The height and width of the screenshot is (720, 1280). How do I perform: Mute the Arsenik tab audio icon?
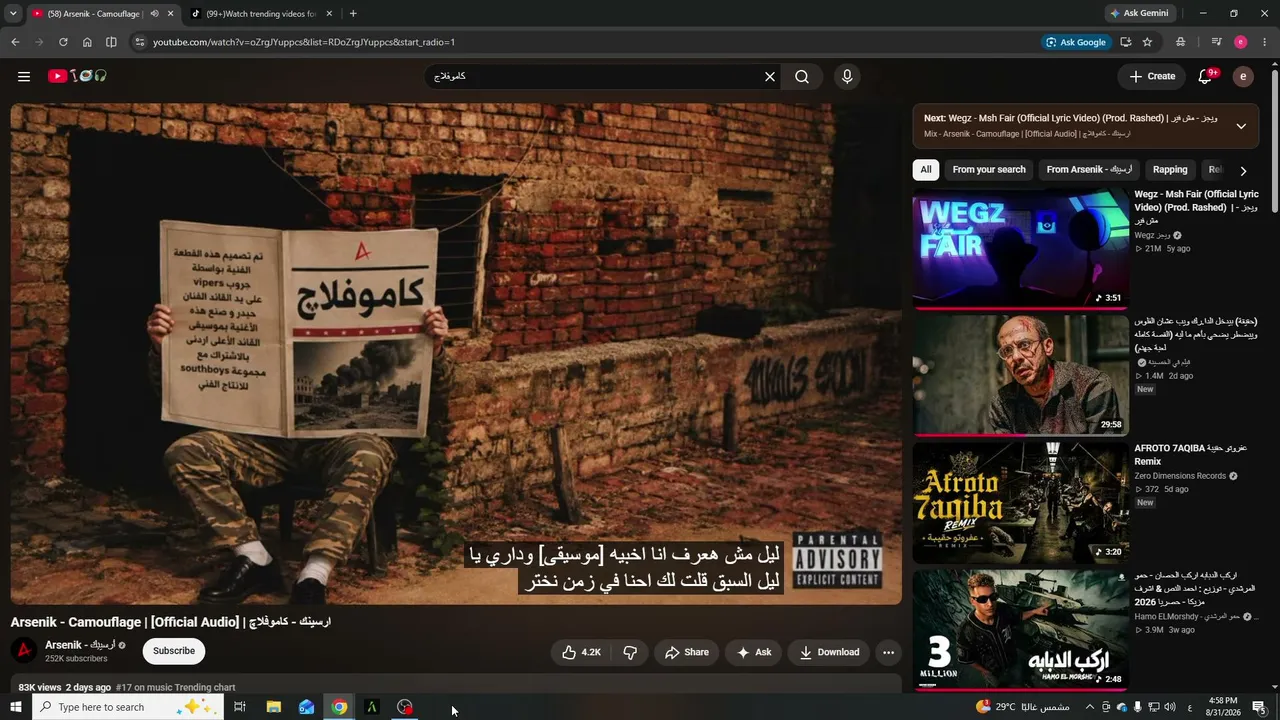154,14
